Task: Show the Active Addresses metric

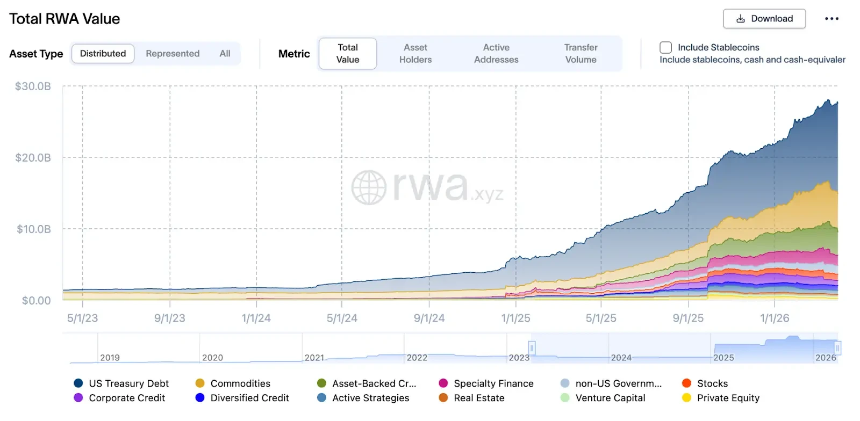Action: [496, 53]
